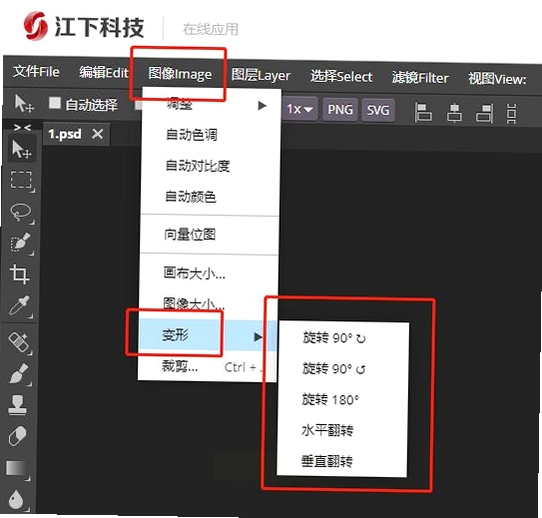Viewport: 542px width, 518px height.
Task: Expand the 变形 submenu arrow
Action: pos(258,337)
